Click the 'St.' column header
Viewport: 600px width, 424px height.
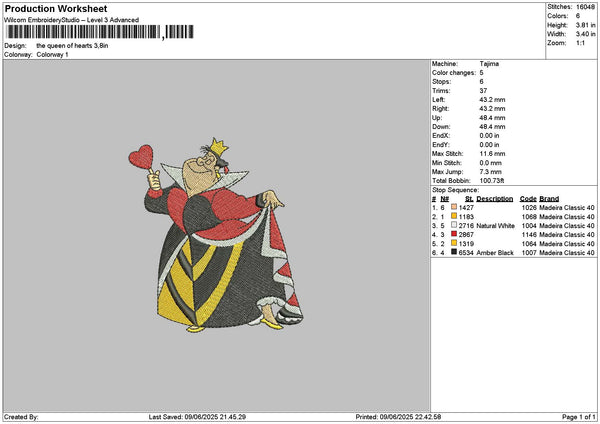(470, 199)
